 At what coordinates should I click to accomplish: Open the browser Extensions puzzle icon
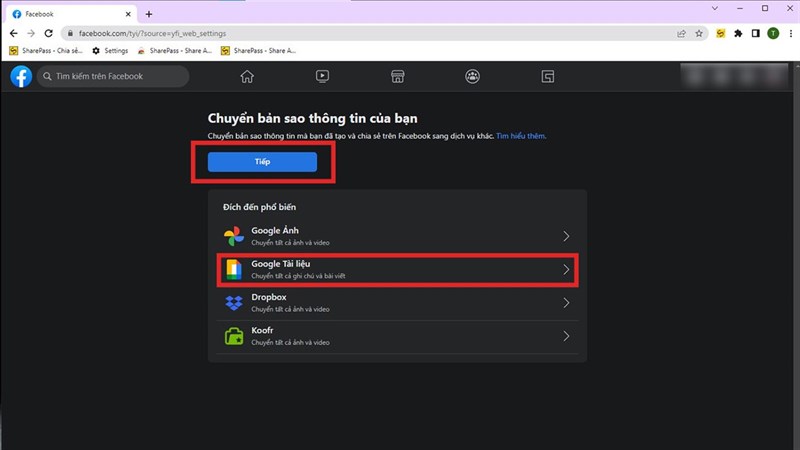tap(738, 34)
